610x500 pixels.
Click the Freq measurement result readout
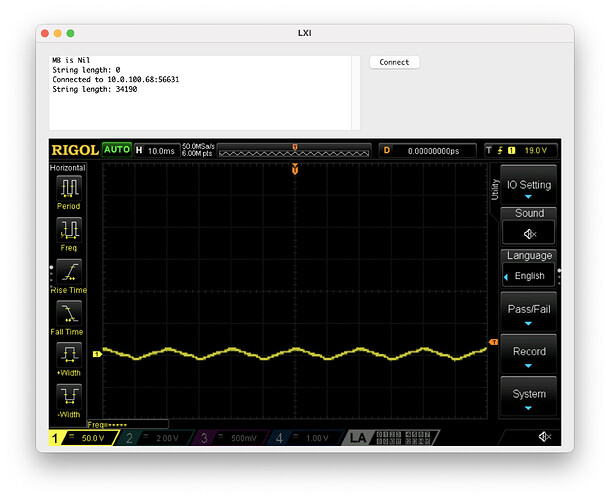click(x=128, y=424)
